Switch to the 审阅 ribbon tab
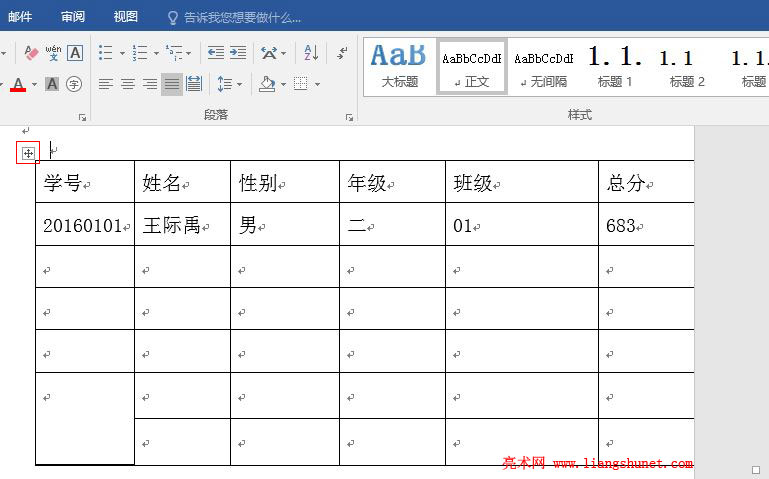This screenshot has height=479, width=769. click(x=73, y=17)
